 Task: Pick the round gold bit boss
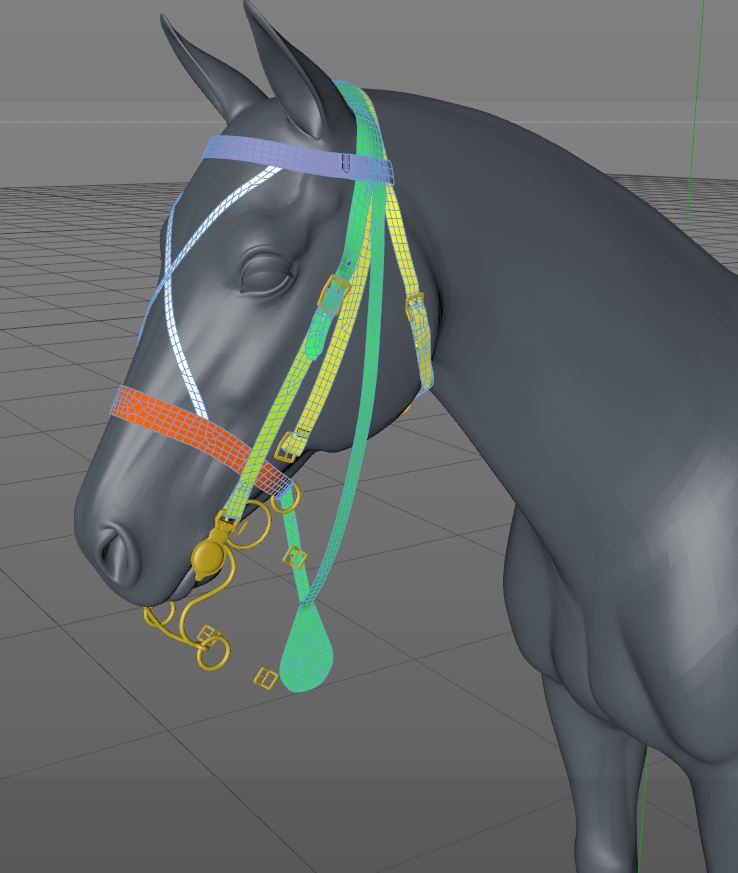[210, 556]
